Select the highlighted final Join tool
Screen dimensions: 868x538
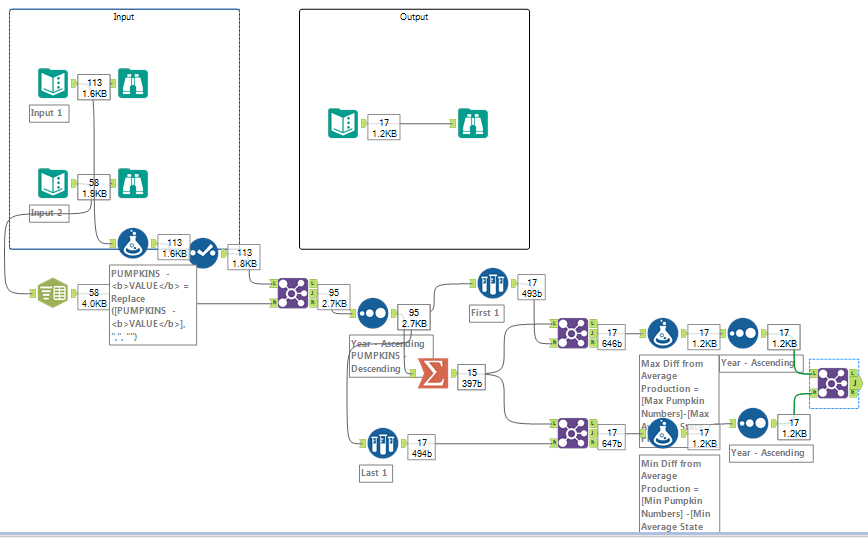[x=833, y=383]
